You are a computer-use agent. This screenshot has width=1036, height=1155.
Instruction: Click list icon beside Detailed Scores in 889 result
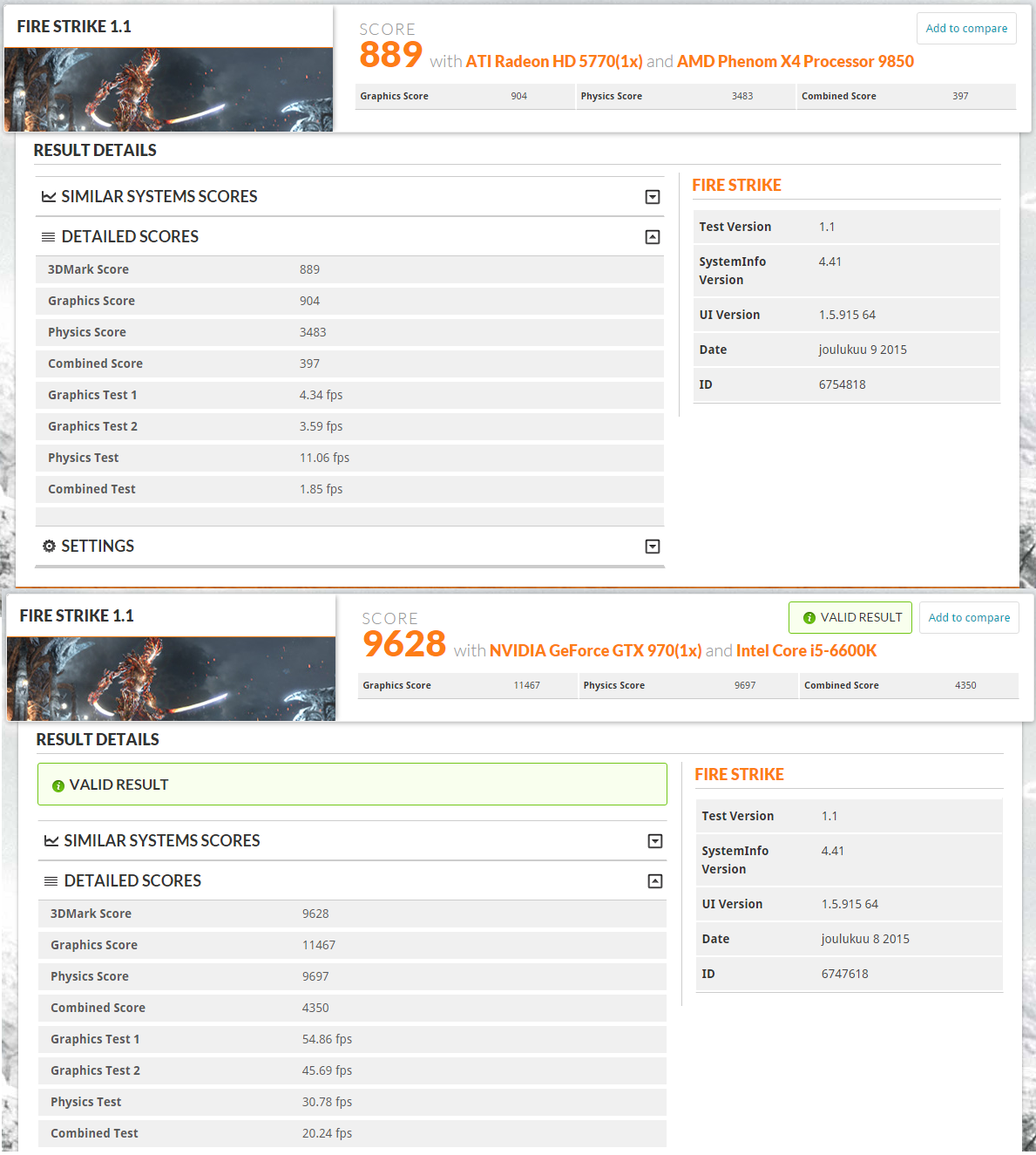point(49,237)
